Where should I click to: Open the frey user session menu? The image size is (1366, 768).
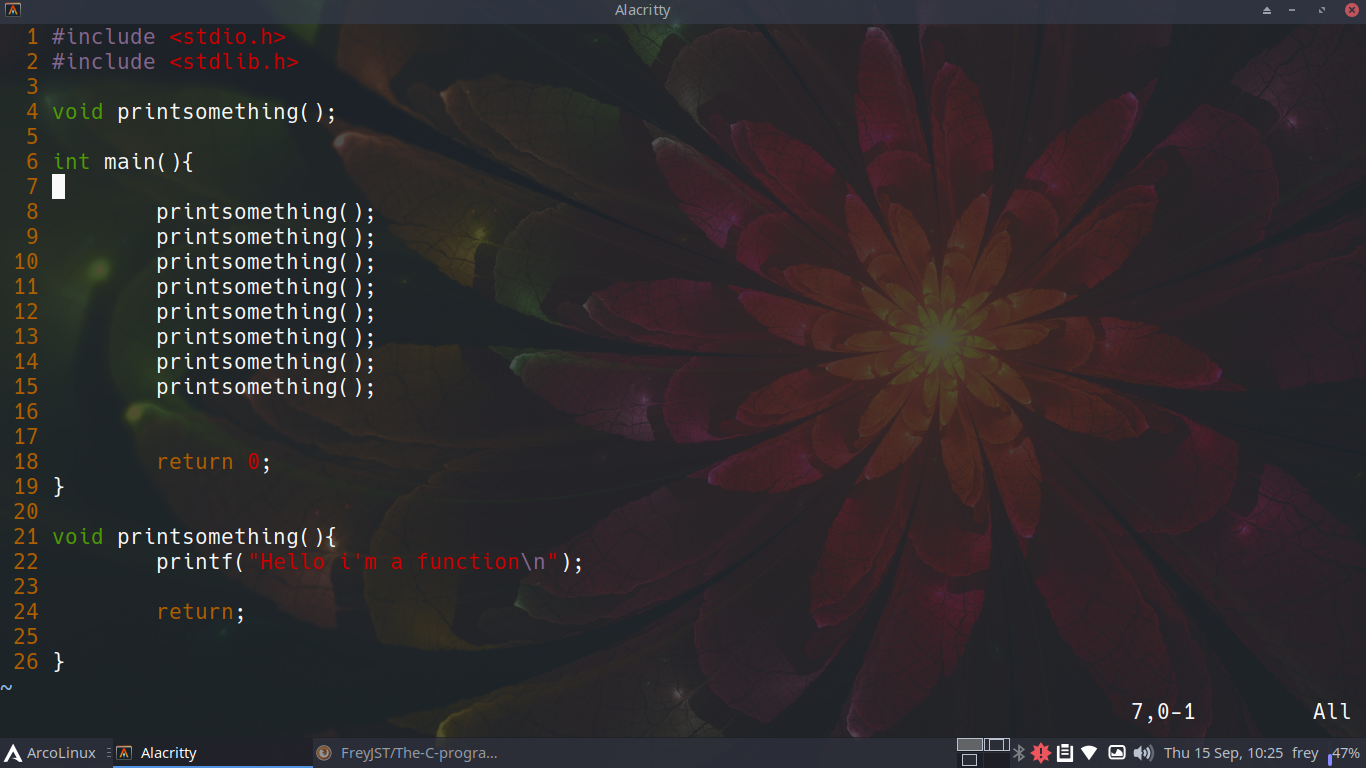[x=1305, y=753]
